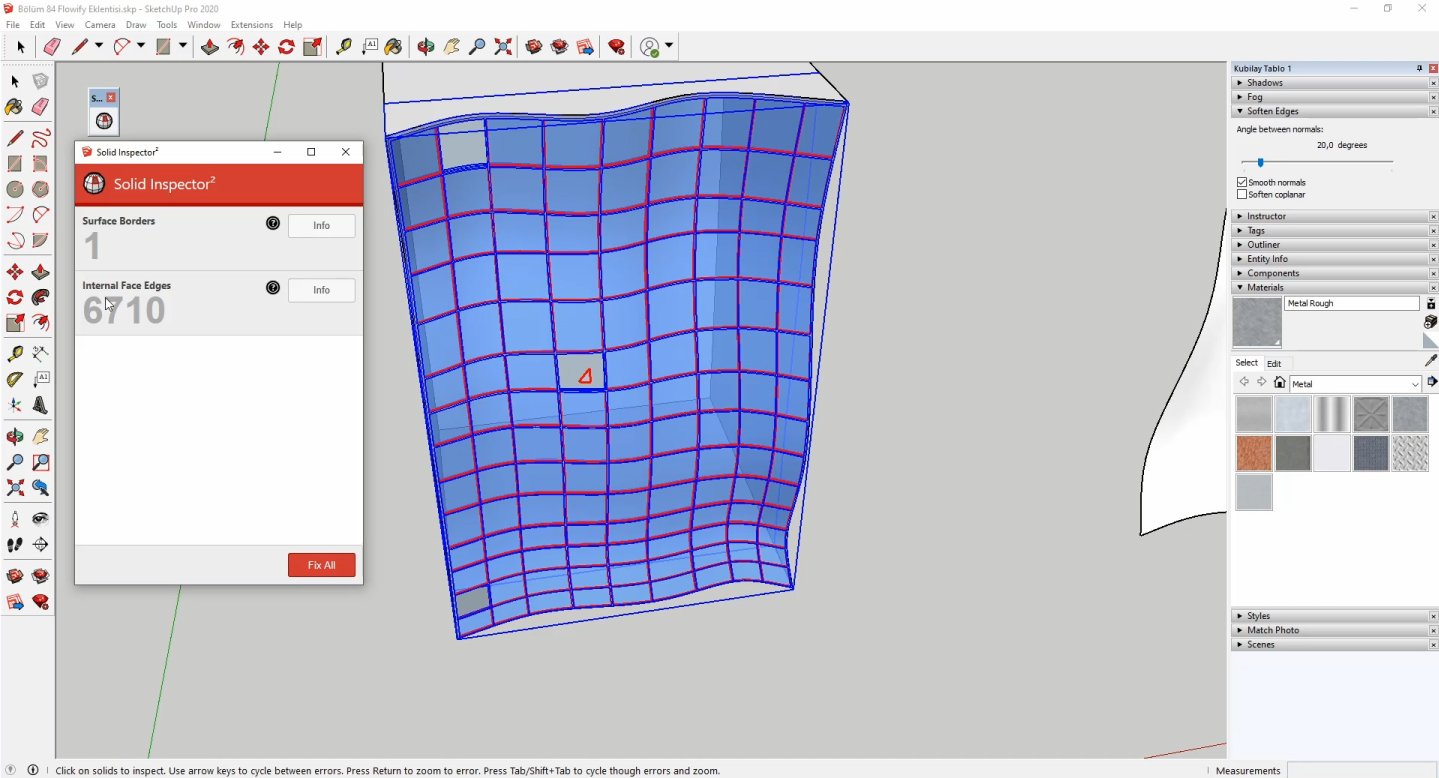This screenshot has height=778, width=1439.
Task: Click the Zoom Extents icon in top toolbar
Action: click(x=503, y=47)
